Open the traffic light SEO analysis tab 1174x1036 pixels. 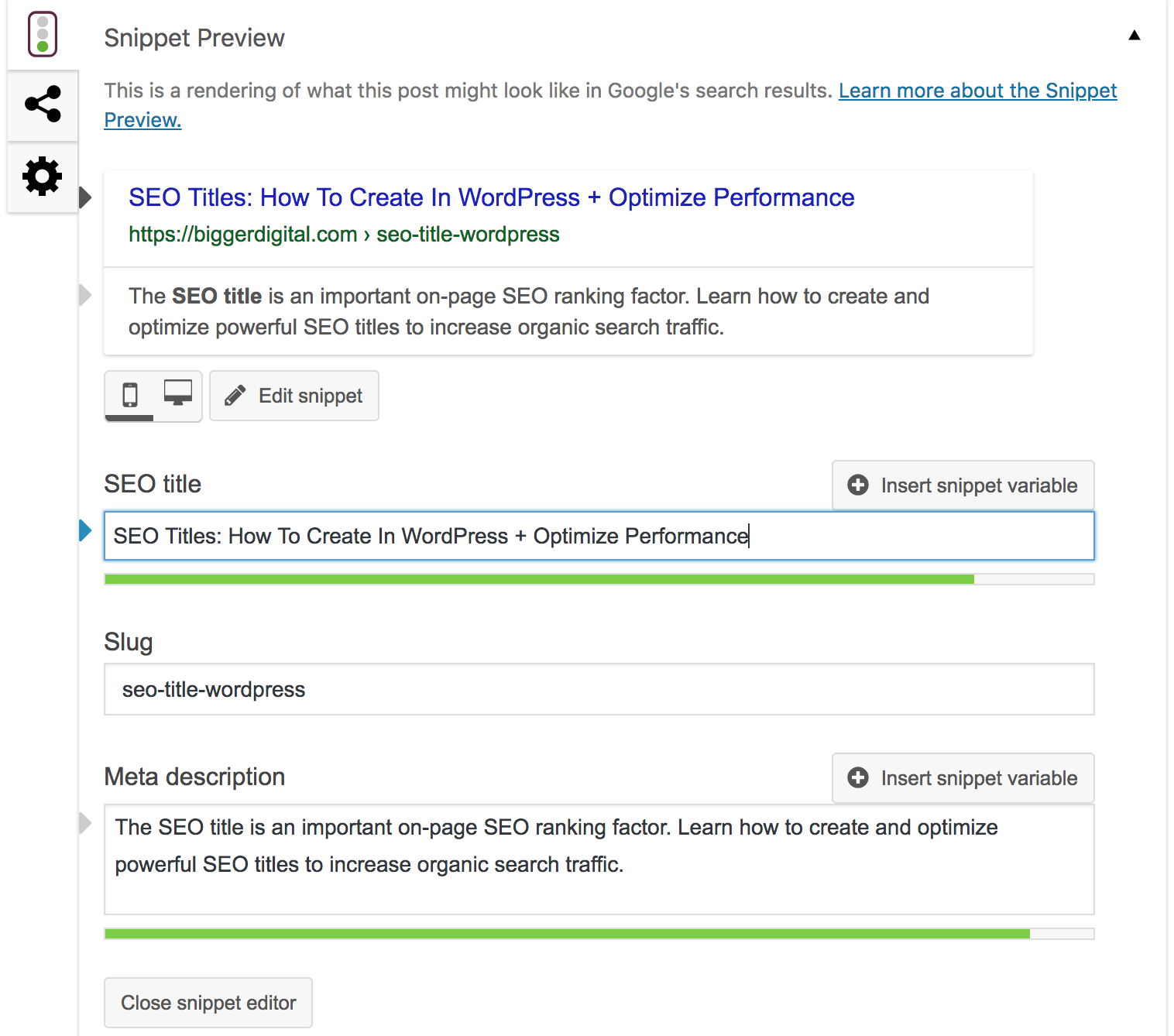[43, 34]
